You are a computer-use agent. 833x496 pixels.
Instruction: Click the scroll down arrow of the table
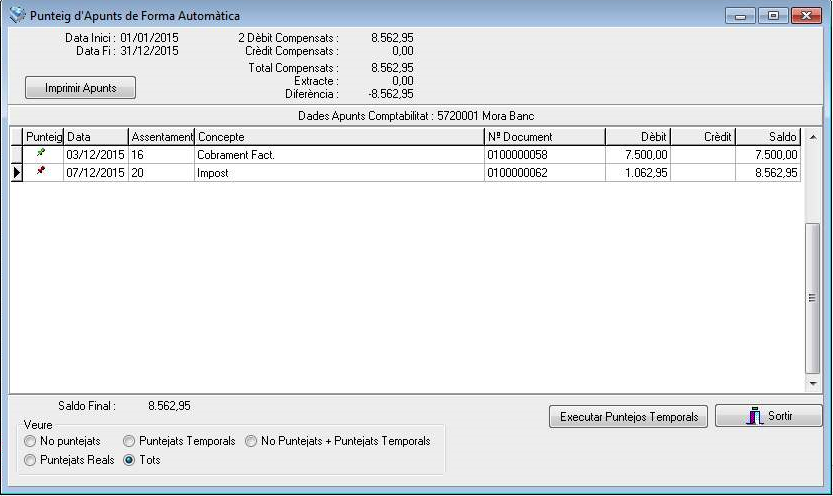point(813,383)
